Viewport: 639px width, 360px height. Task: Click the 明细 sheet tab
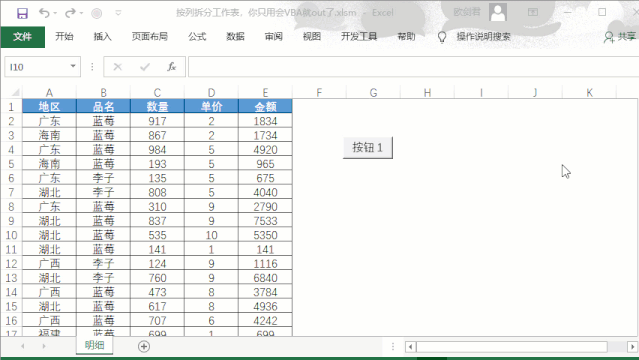95,345
